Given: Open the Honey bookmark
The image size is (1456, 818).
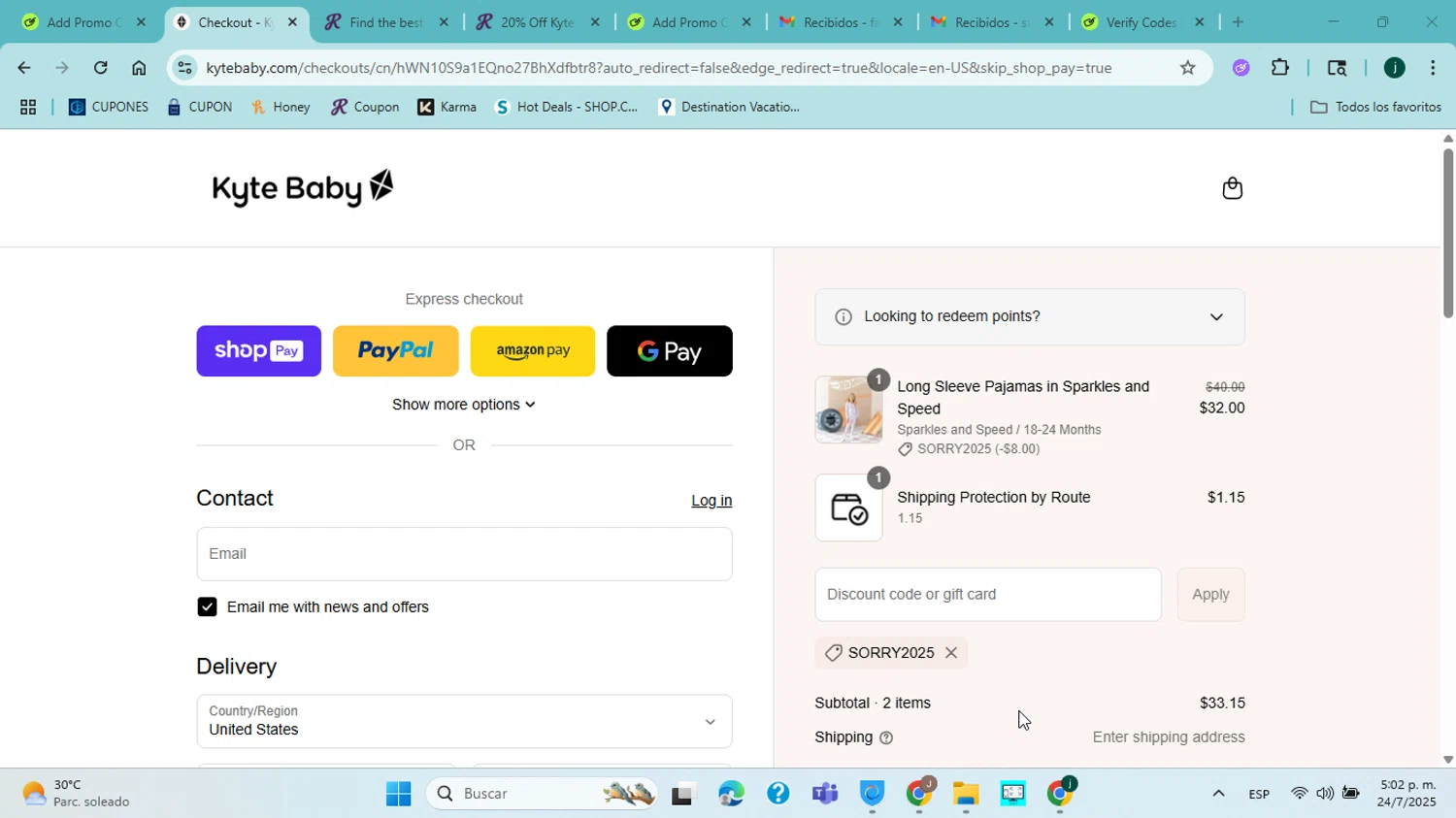Looking at the screenshot, I should point(281,108).
